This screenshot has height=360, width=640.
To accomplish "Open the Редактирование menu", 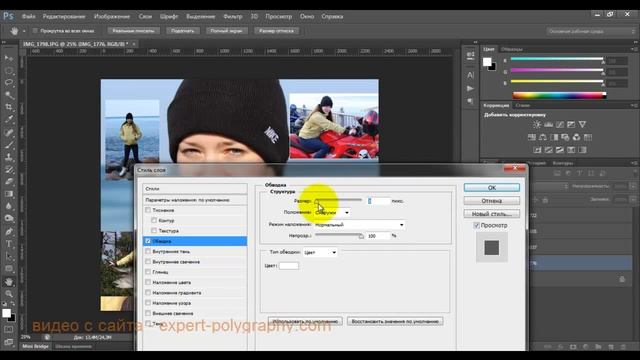I will pos(64,16).
